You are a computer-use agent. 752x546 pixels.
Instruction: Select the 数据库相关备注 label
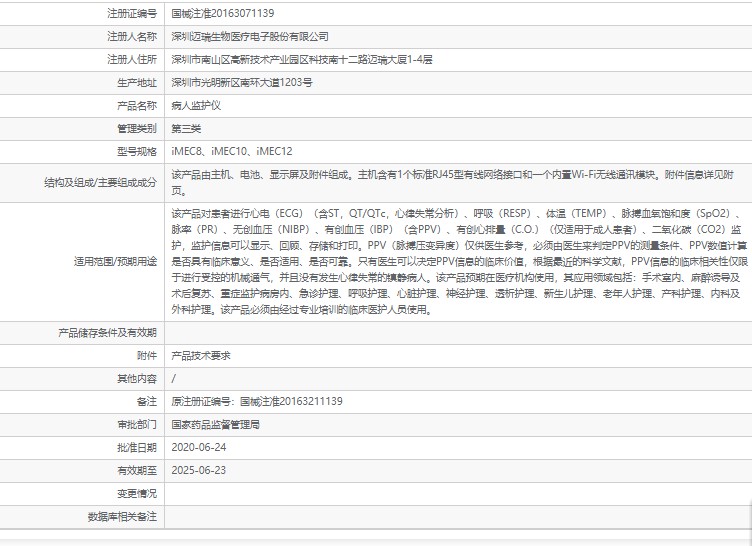click(122, 517)
